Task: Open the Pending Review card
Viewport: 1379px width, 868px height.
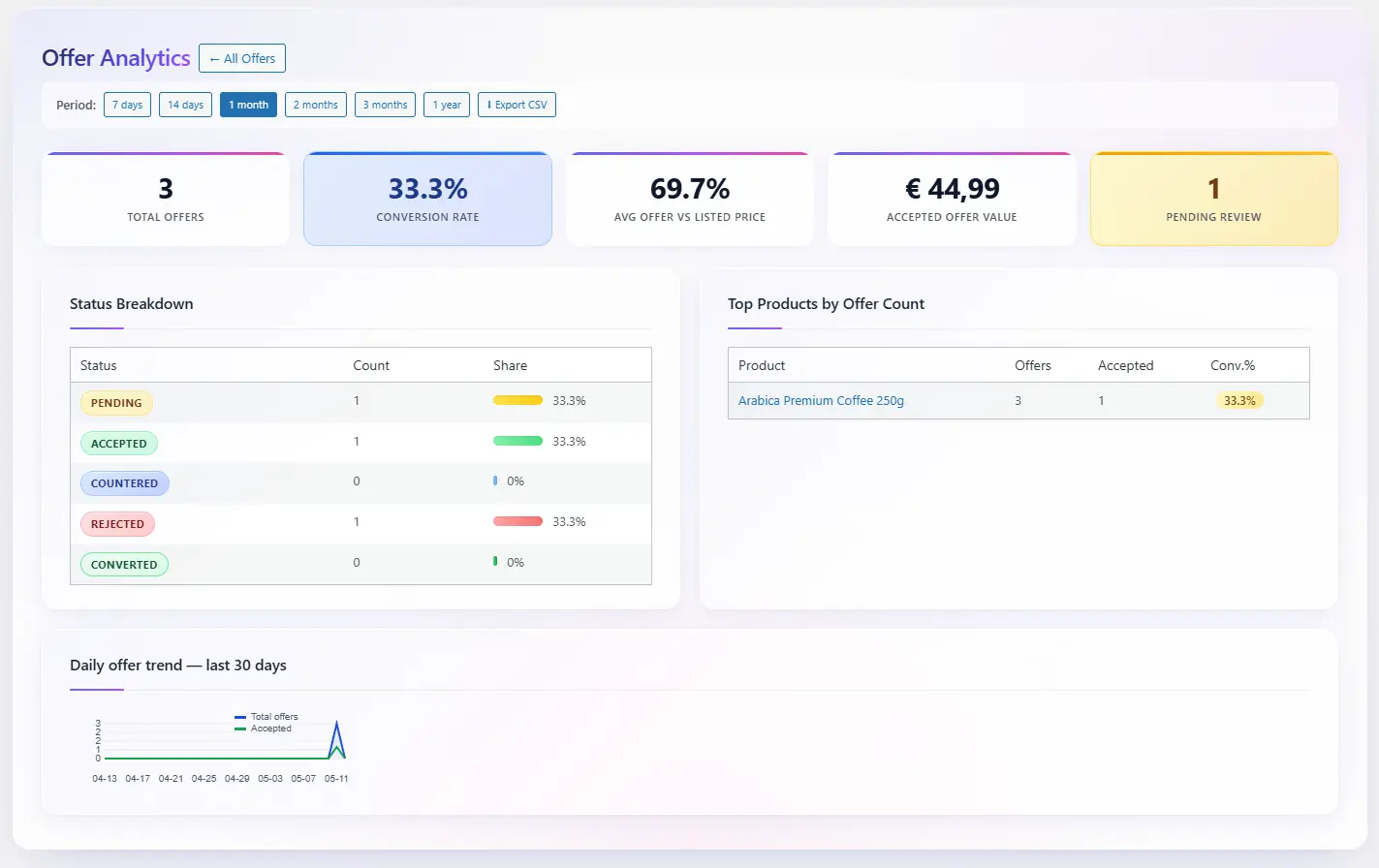Action: pyautogui.click(x=1214, y=199)
